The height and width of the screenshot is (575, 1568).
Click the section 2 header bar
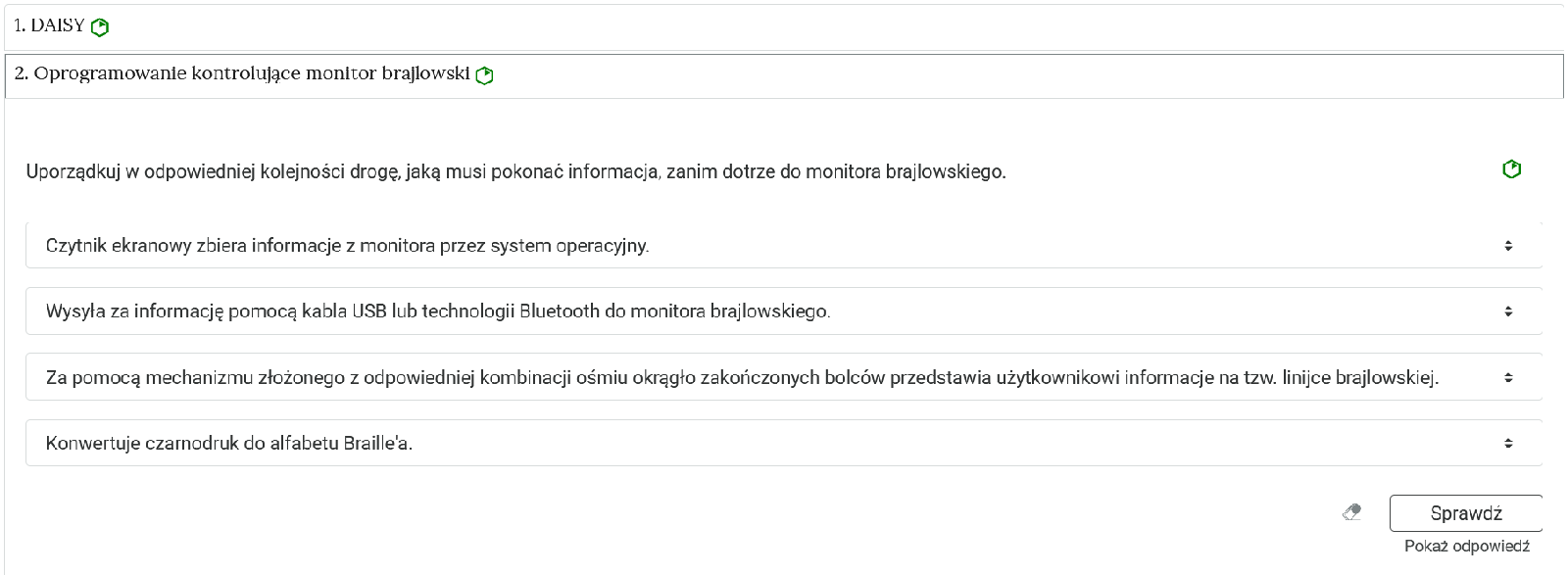click(784, 72)
